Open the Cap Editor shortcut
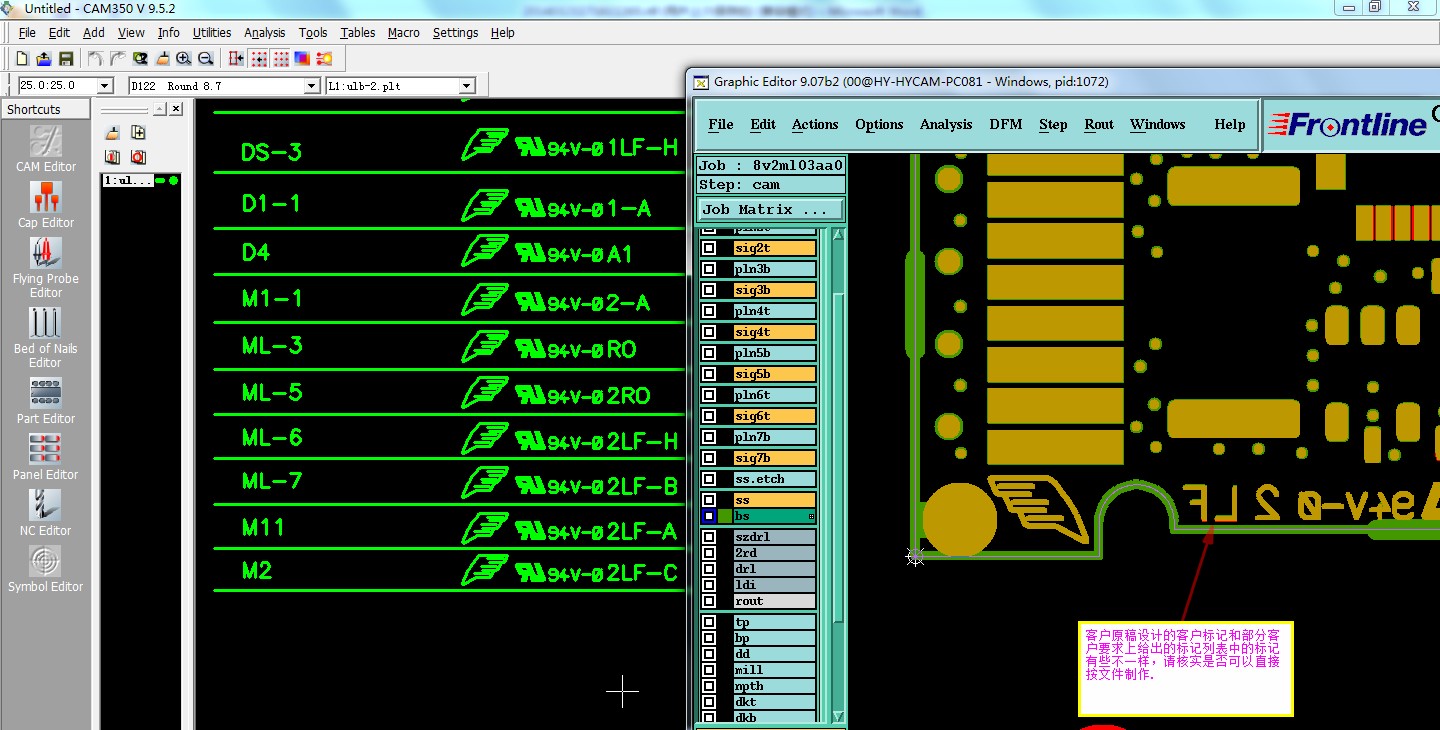 [x=45, y=205]
